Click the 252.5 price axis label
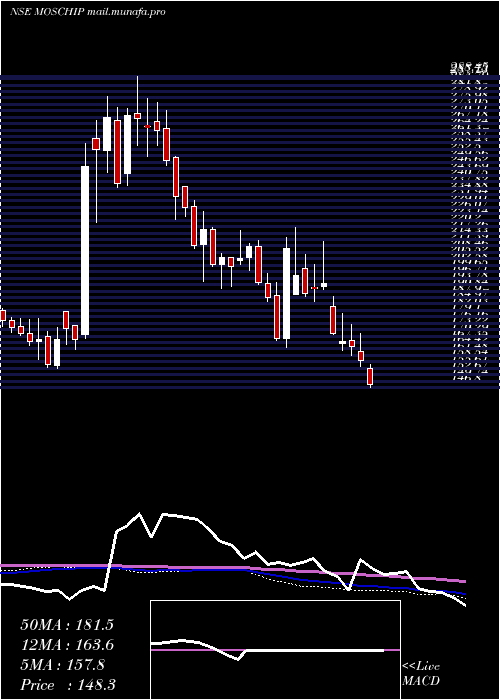 468,146
